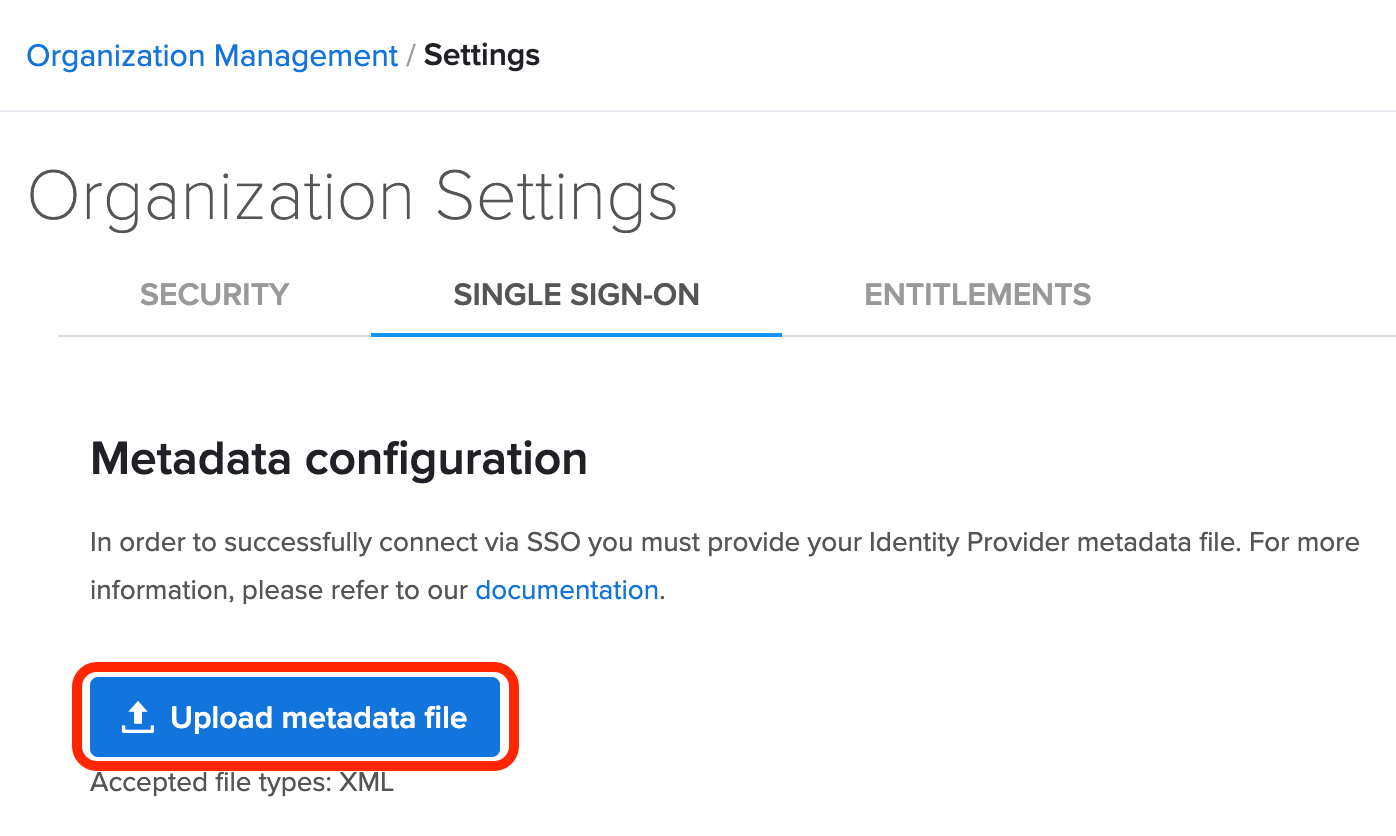Upload an XML metadata file via the highlighted button
The image size is (1396, 836).
point(294,717)
